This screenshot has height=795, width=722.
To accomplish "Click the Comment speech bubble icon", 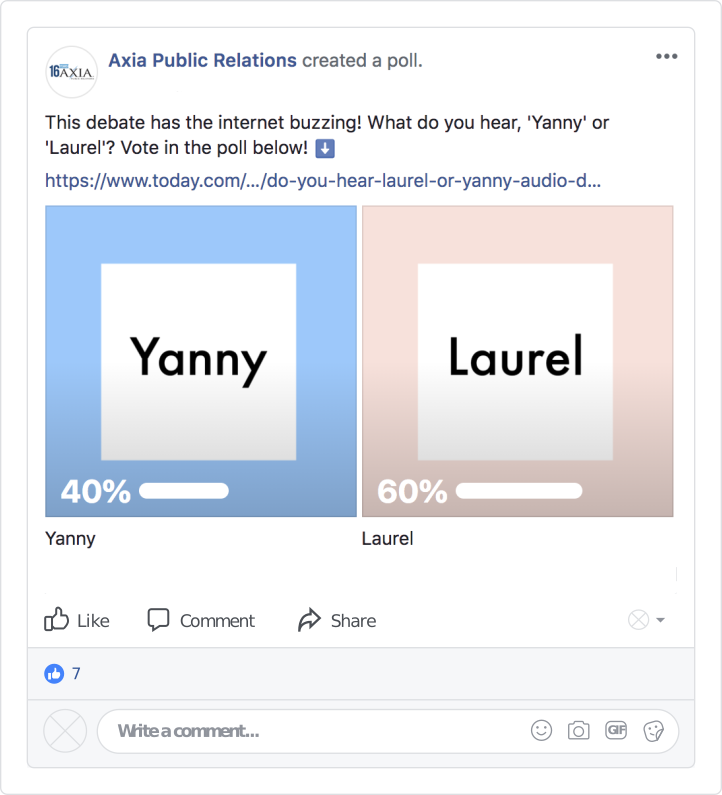I will [159, 620].
